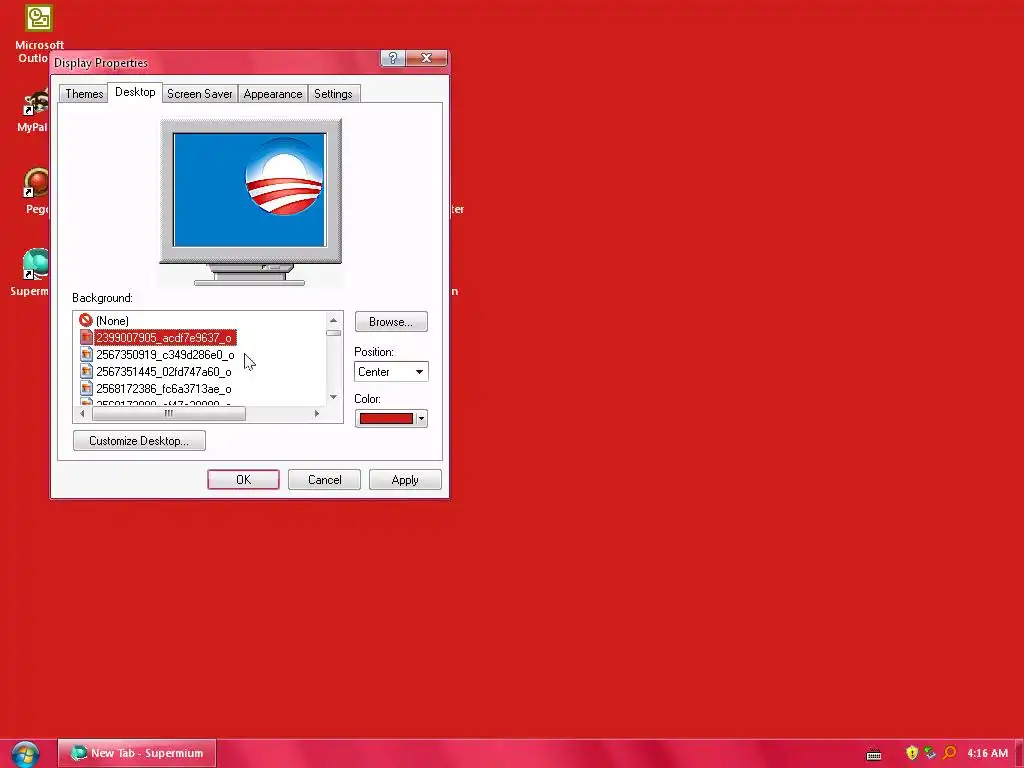The height and width of the screenshot is (768, 1024).
Task: Open the Screen Saver tab
Action: point(199,94)
